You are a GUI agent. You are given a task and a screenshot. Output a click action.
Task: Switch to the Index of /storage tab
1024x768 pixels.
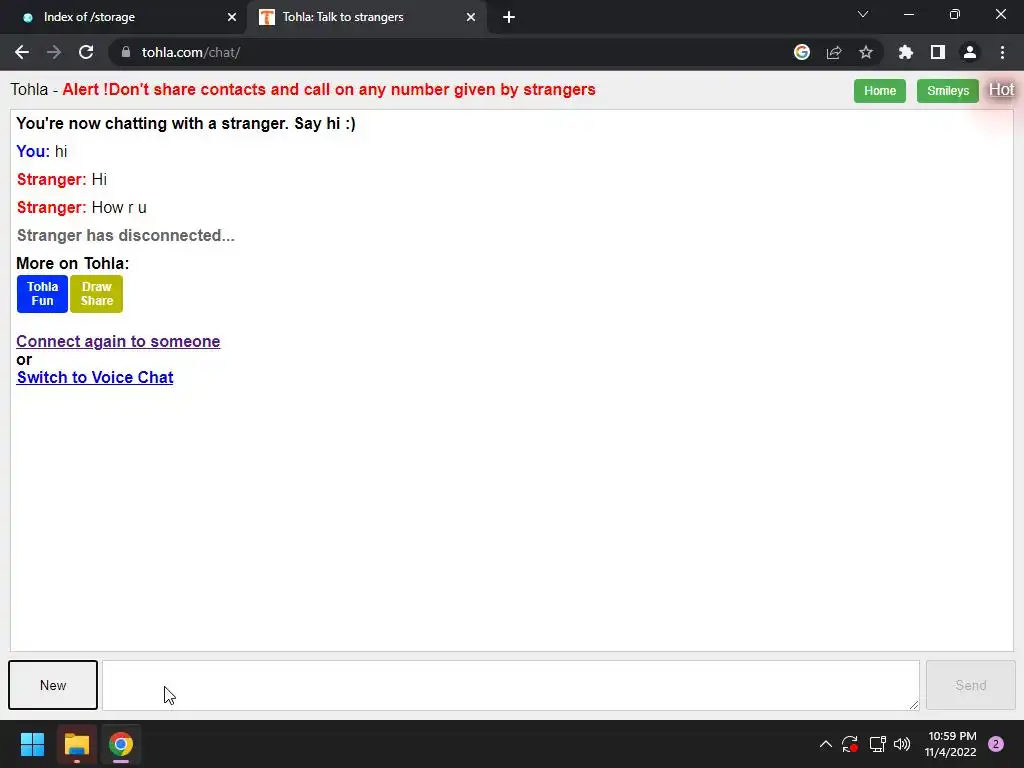(x=124, y=17)
